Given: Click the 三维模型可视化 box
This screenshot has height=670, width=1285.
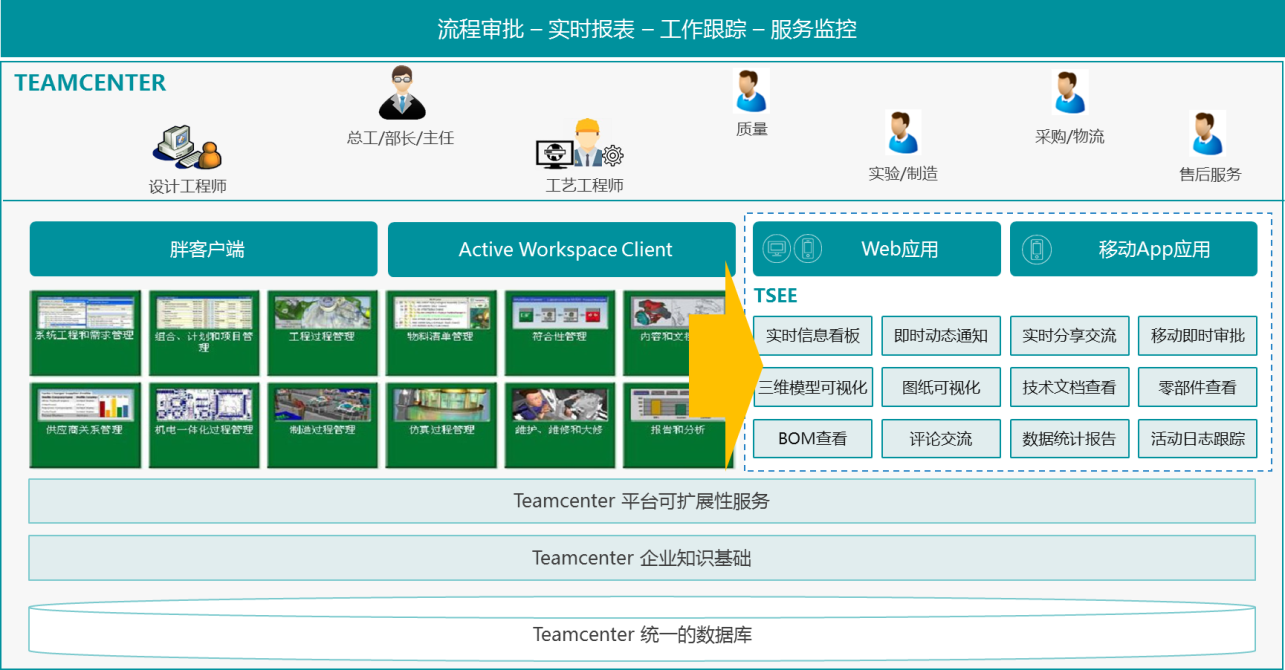Looking at the screenshot, I should coord(813,387).
